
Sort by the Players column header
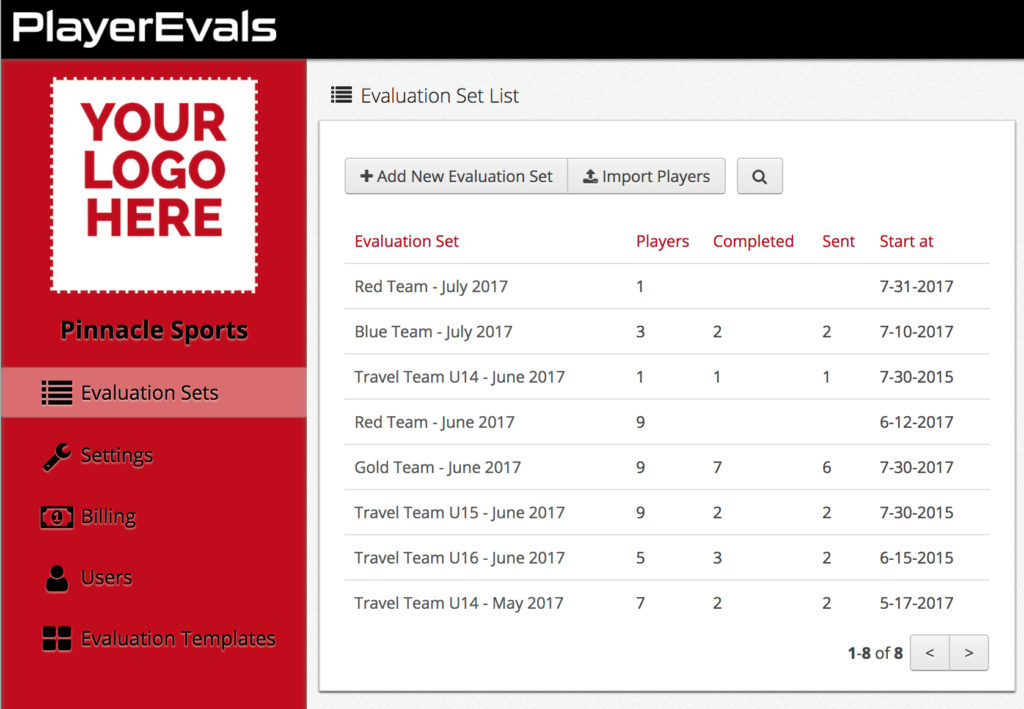pos(662,241)
